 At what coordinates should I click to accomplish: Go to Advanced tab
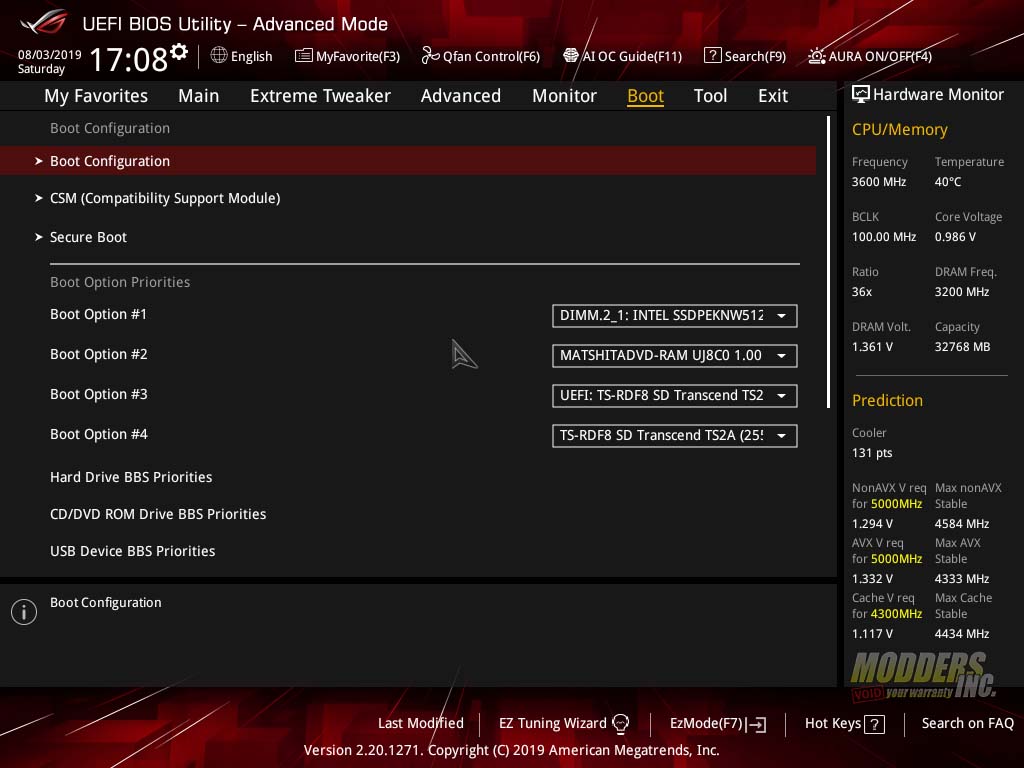460,96
